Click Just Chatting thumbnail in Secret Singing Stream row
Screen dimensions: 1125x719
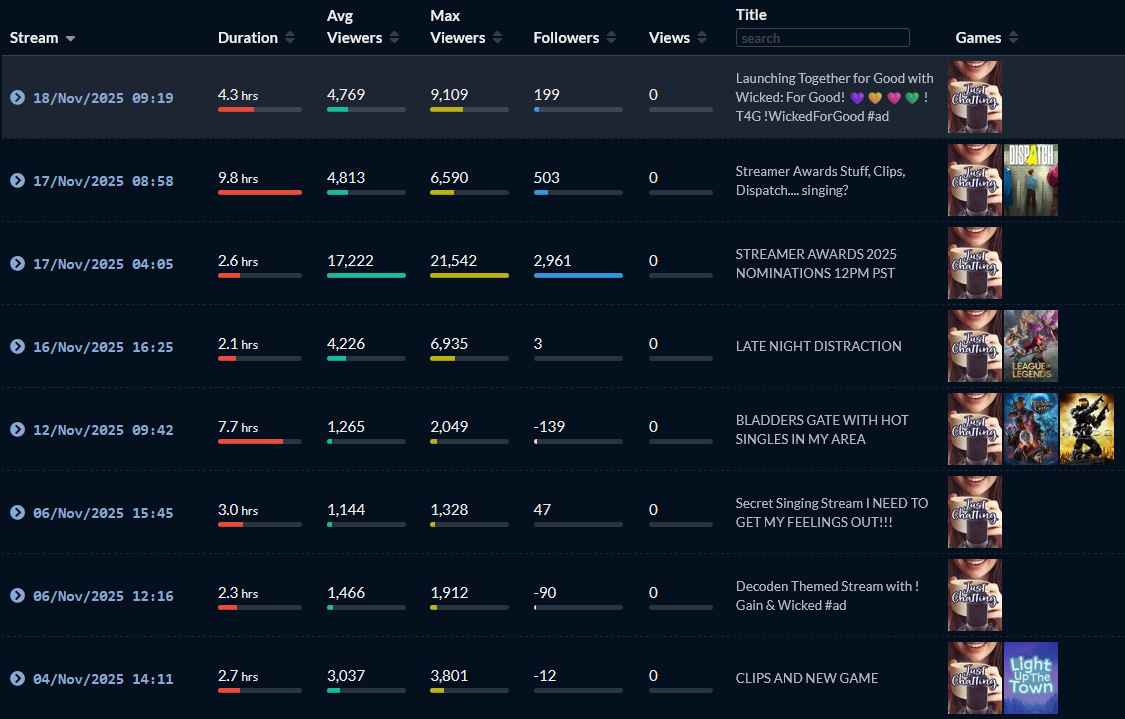tap(974, 512)
